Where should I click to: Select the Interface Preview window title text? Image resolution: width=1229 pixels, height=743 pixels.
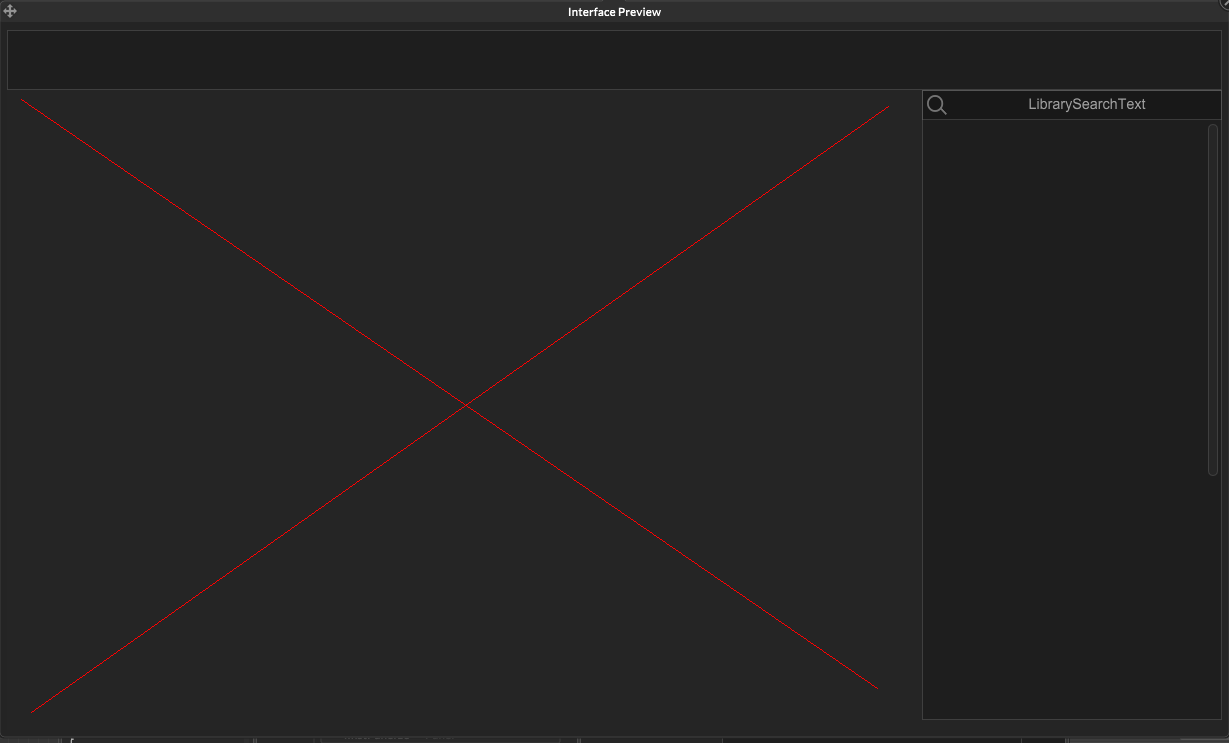614,11
